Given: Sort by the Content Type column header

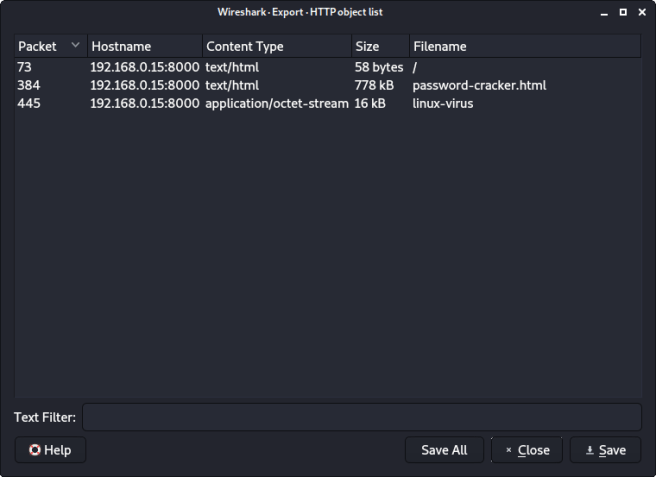Looking at the screenshot, I should pyautogui.click(x=245, y=46).
